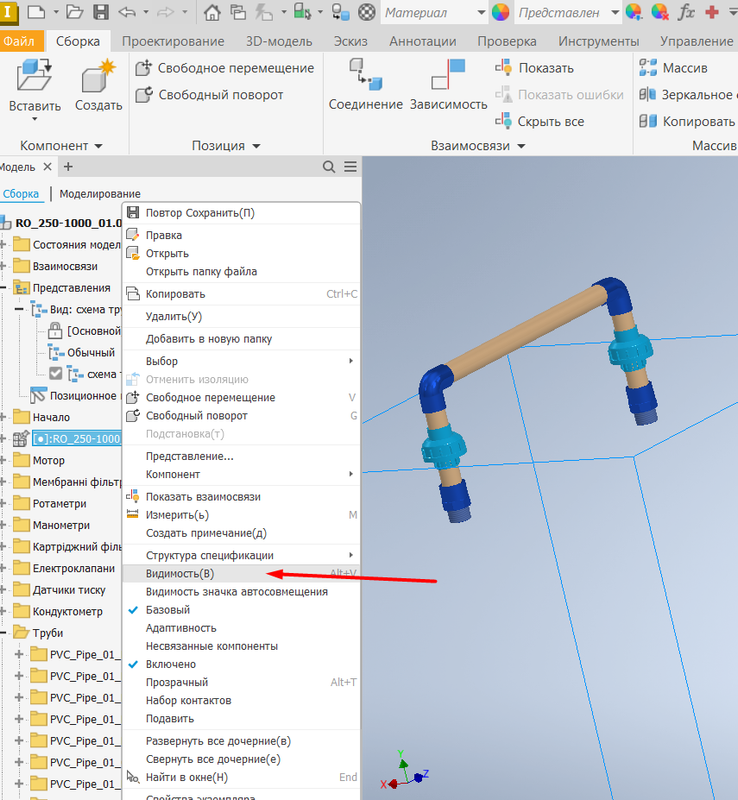
Task: Click the material sphere icon in toolbar
Action: pos(366,12)
